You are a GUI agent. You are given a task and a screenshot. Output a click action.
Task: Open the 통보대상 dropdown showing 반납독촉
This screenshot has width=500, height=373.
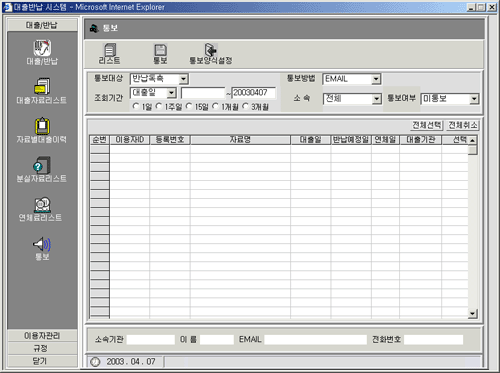pos(159,79)
